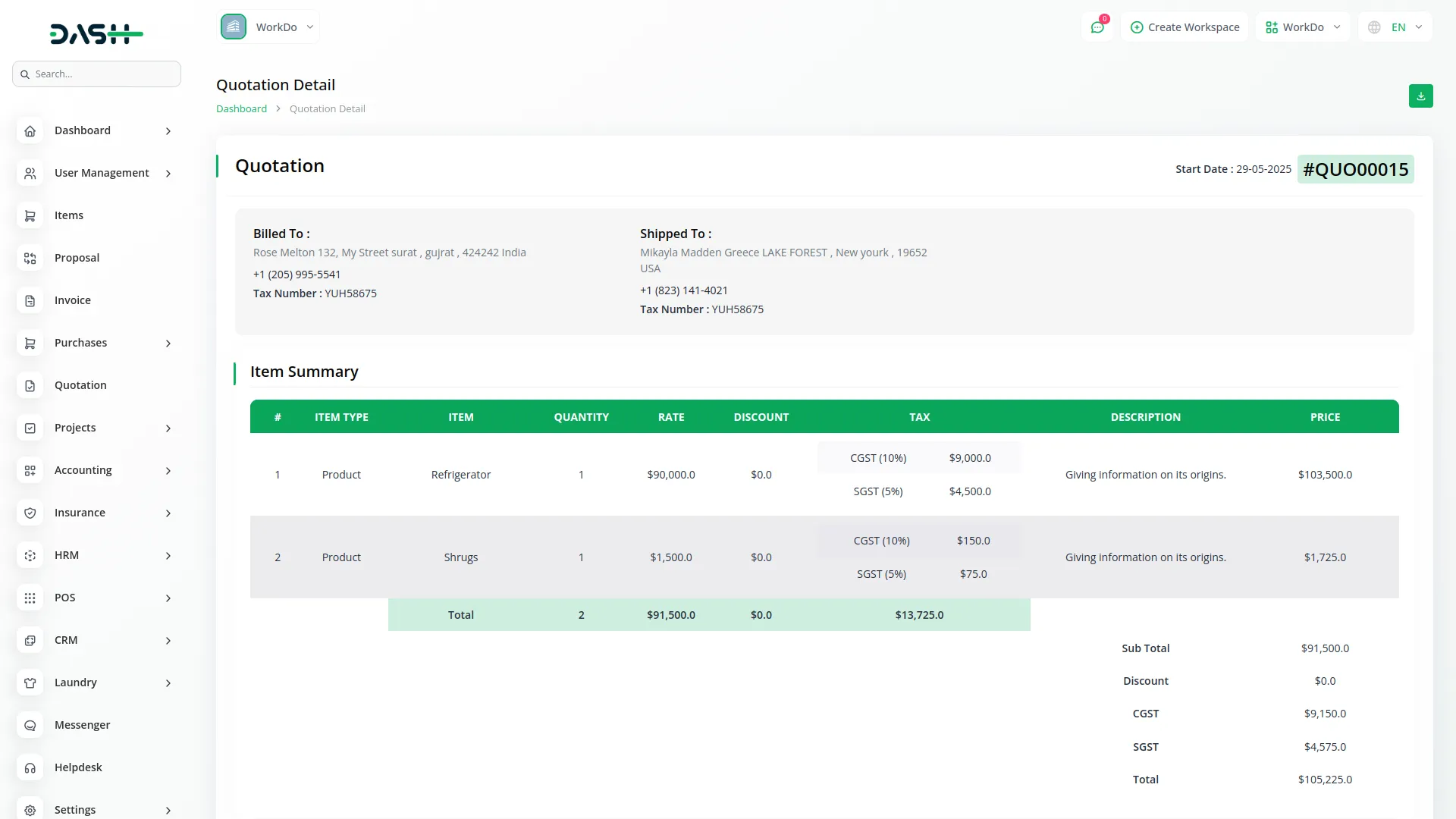Select the Projects menu item
Screen dimensions: 1456x819
75,428
